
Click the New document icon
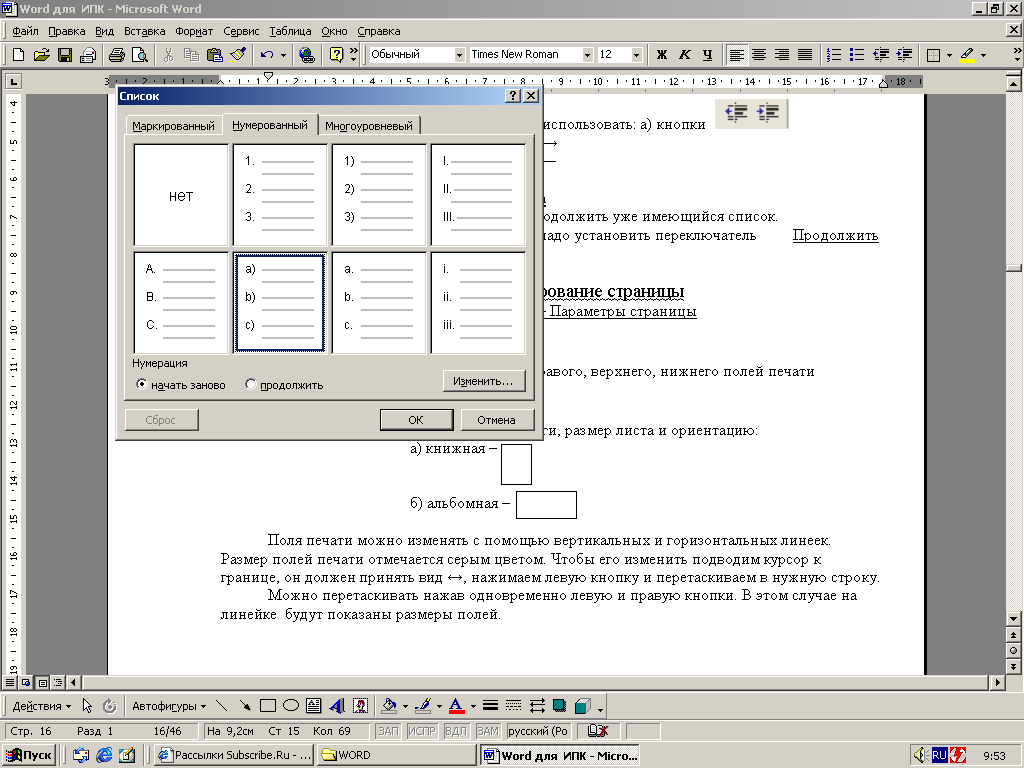[18, 55]
